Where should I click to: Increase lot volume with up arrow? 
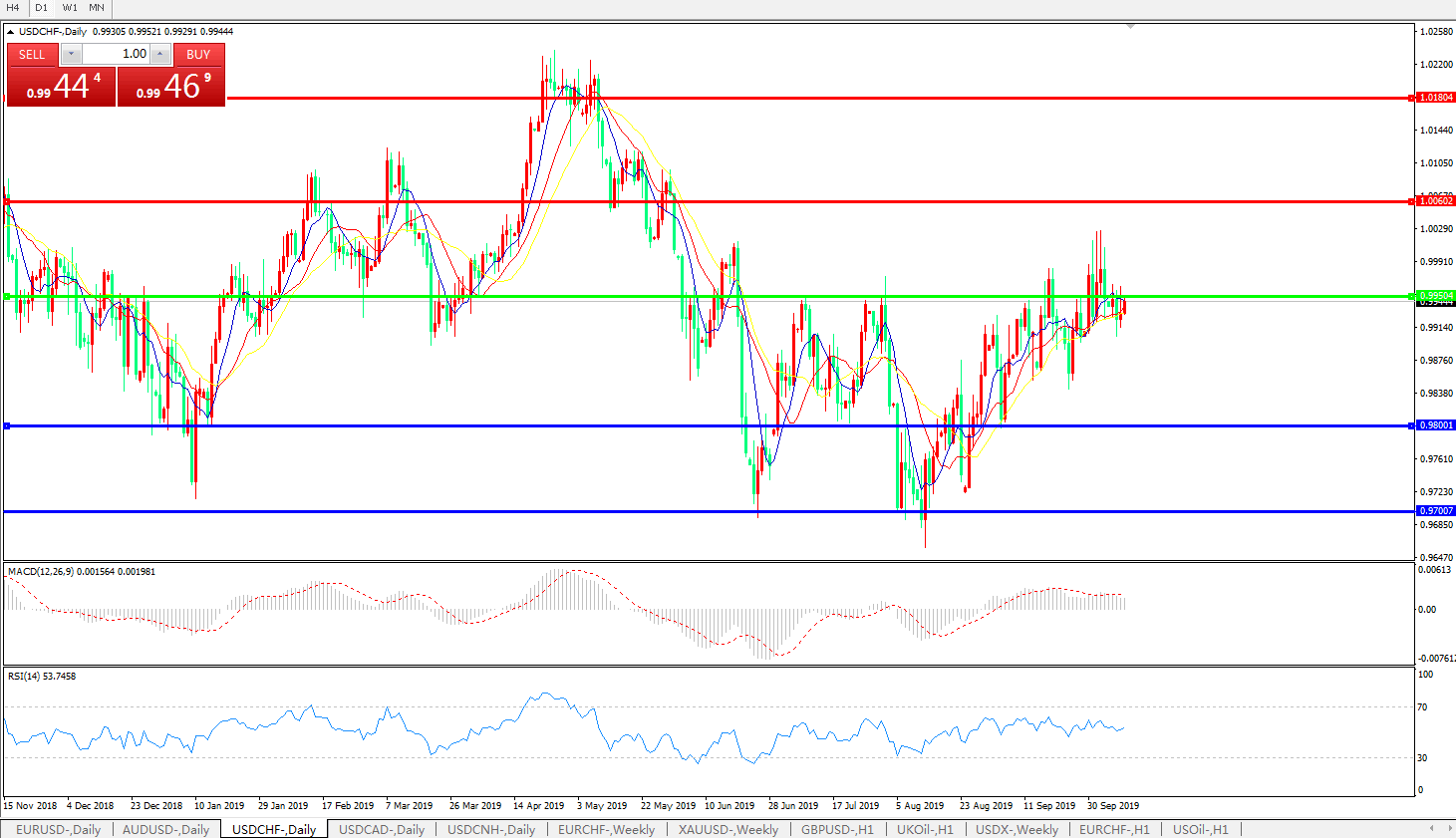159,54
